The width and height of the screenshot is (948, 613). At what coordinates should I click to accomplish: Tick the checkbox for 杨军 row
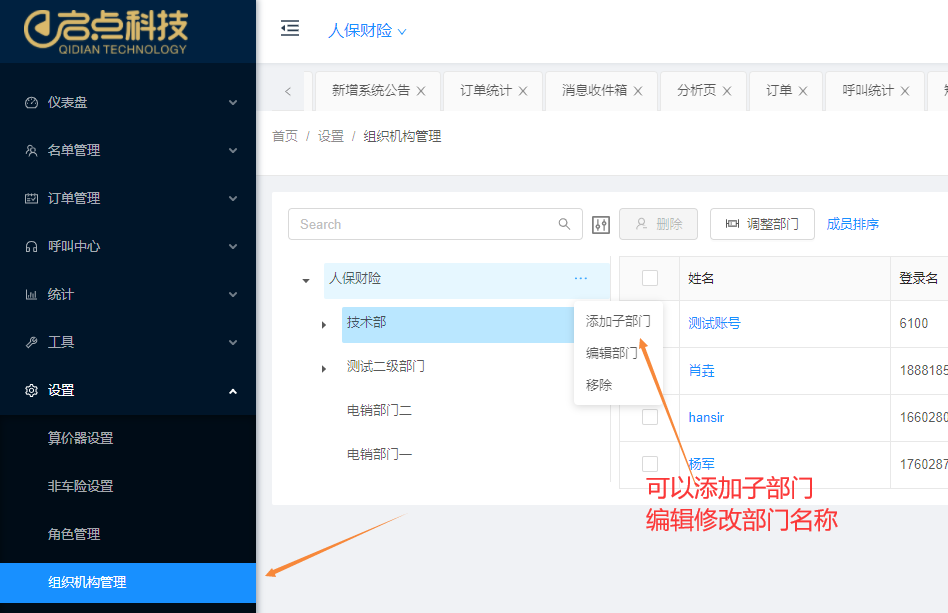tap(650, 464)
